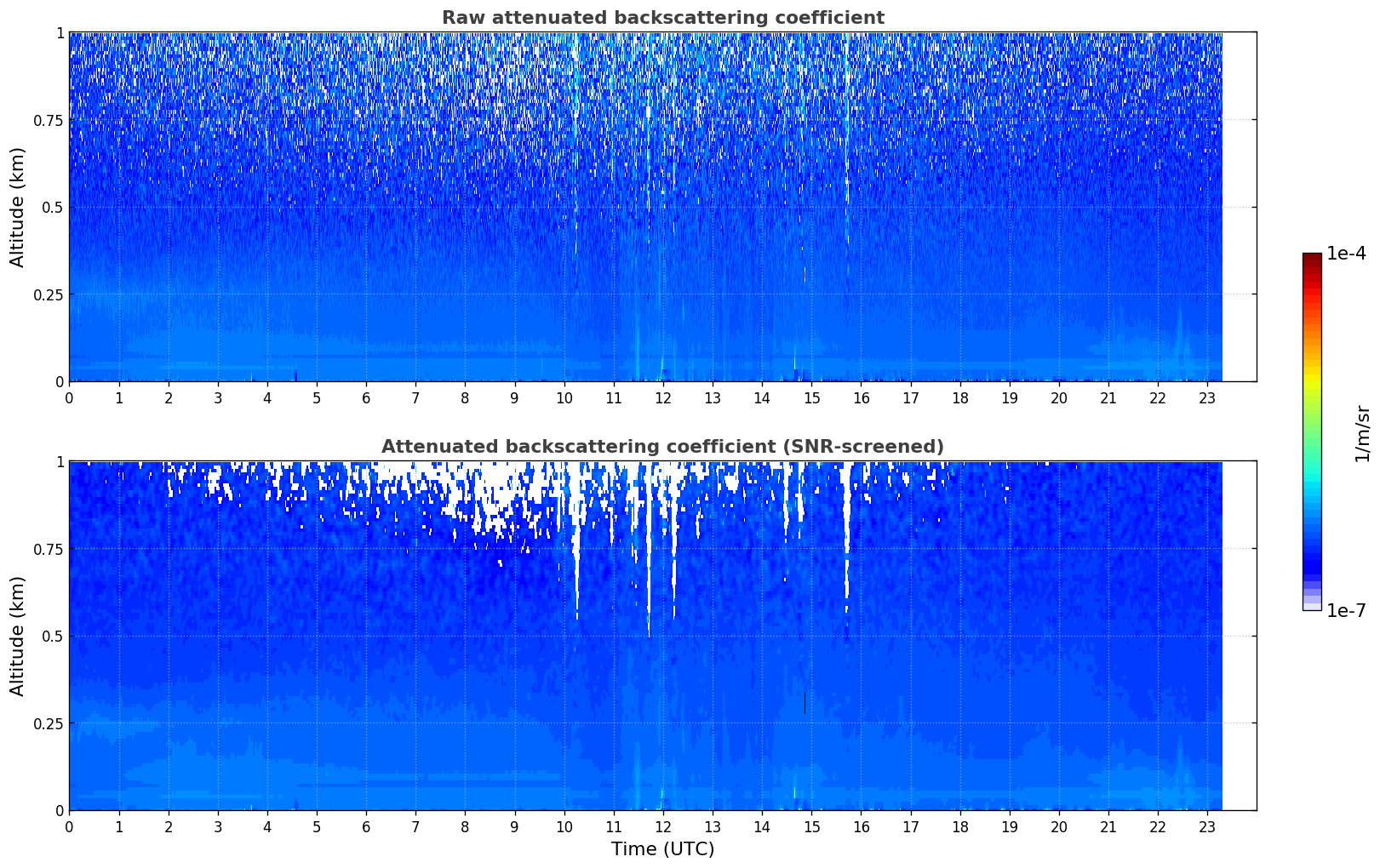Select the top plot's 'Altitude (km)' label
Image resolution: width=1380 pixels, height=868 pixels.
[x=18, y=207]
